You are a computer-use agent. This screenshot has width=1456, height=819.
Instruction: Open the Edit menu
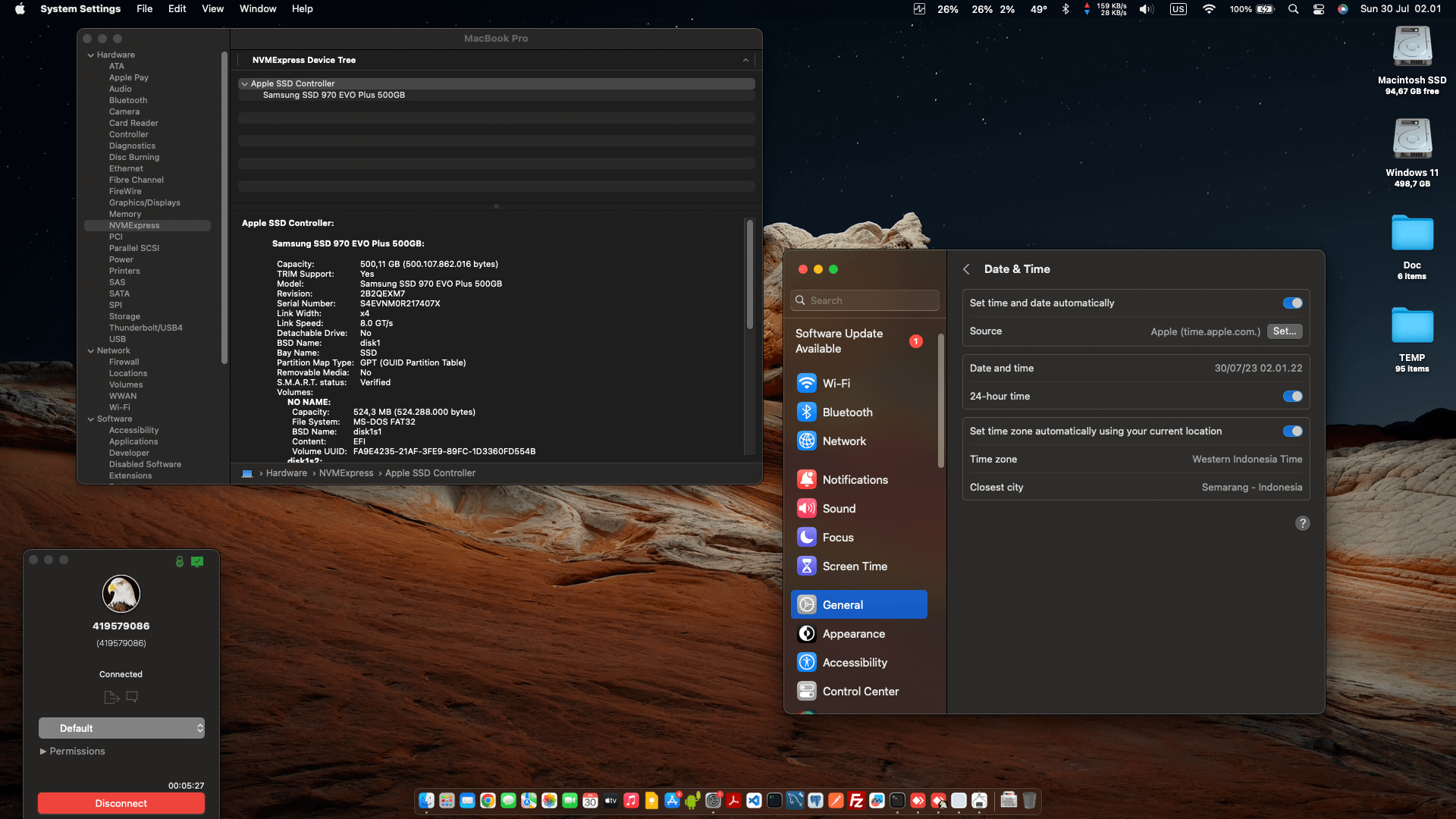tap(177, 9)
